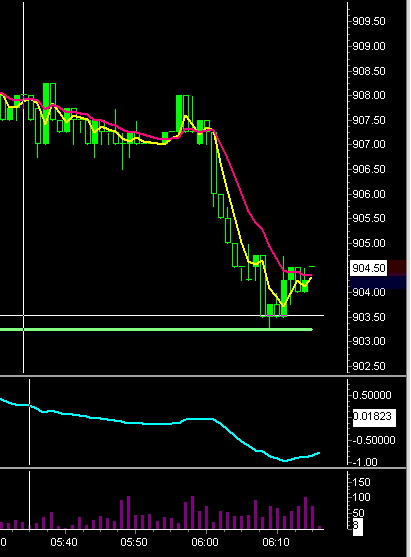This screenshot has width=411, height=557.
Task: Click the 150 volume axis label
Action: pyautogui.click(x=362, y=482)
